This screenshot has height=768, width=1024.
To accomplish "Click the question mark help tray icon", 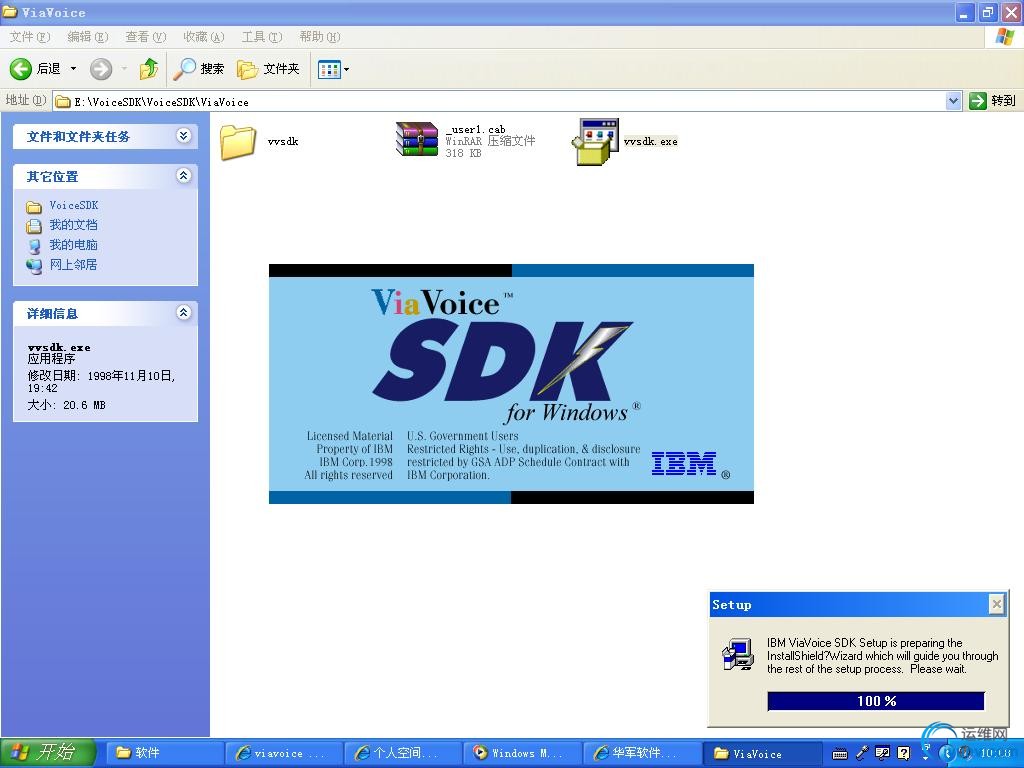I will click(904, 753).
